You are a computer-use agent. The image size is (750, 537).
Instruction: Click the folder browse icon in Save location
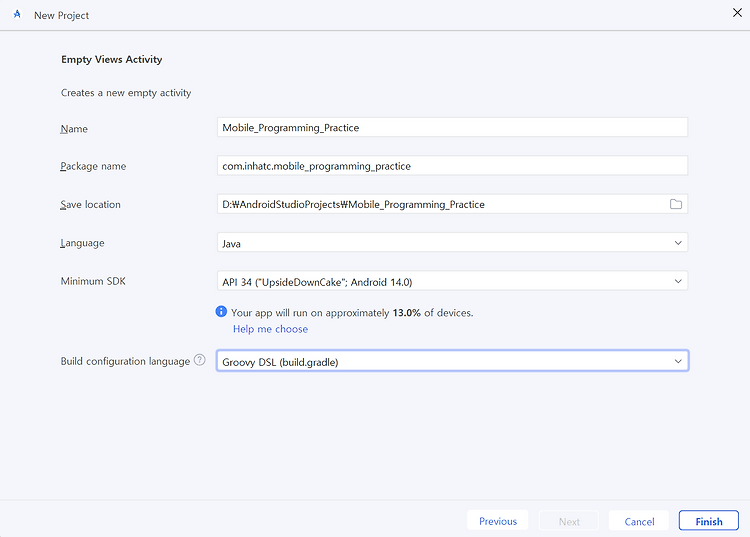pyautogui.click(x=675, y=204)
